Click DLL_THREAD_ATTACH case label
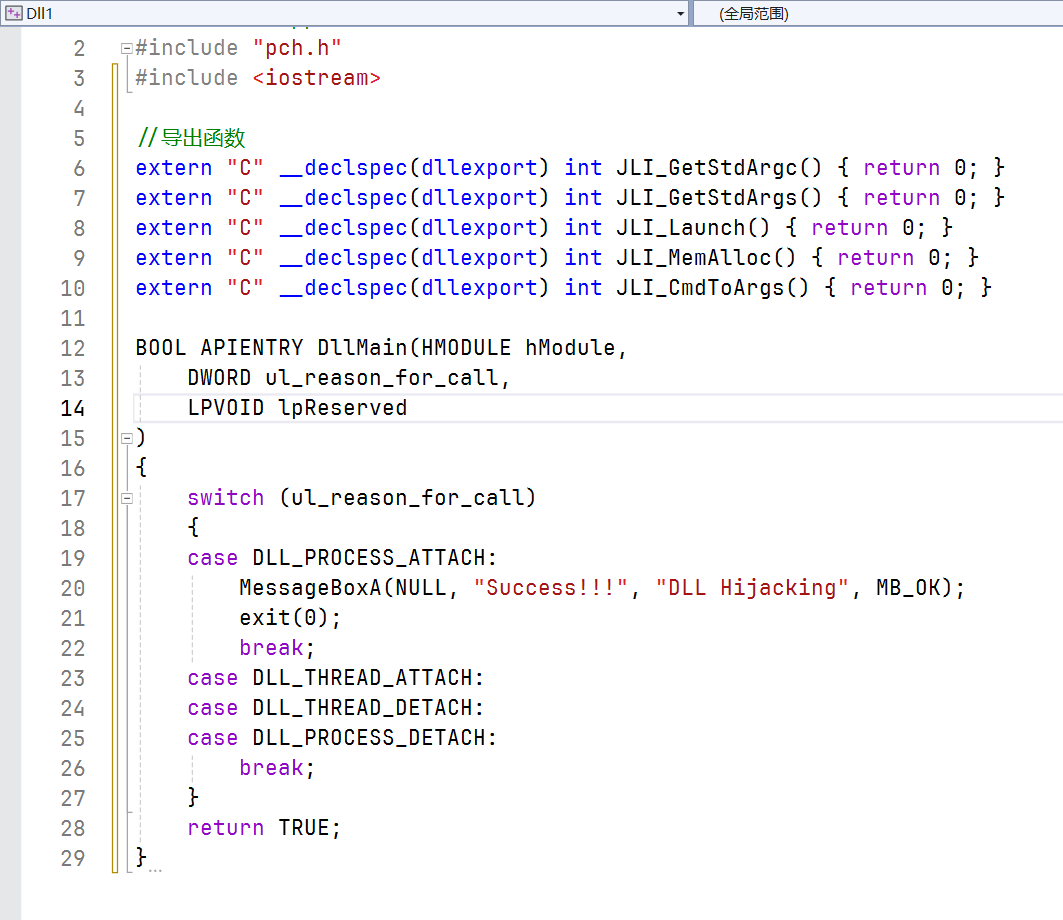 point(363,678)
